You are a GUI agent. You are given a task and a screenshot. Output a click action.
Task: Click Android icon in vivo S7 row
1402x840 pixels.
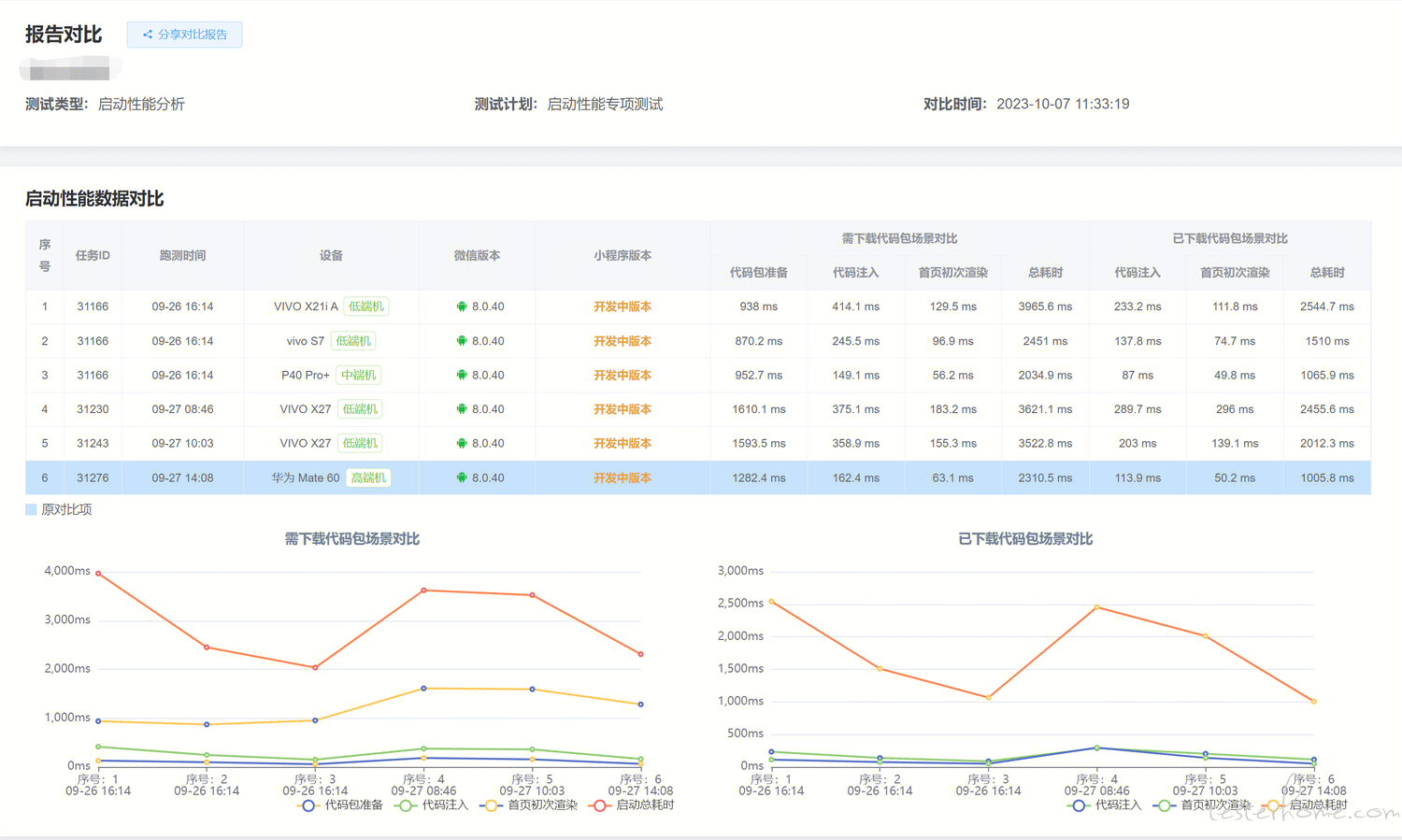point(462,341)
